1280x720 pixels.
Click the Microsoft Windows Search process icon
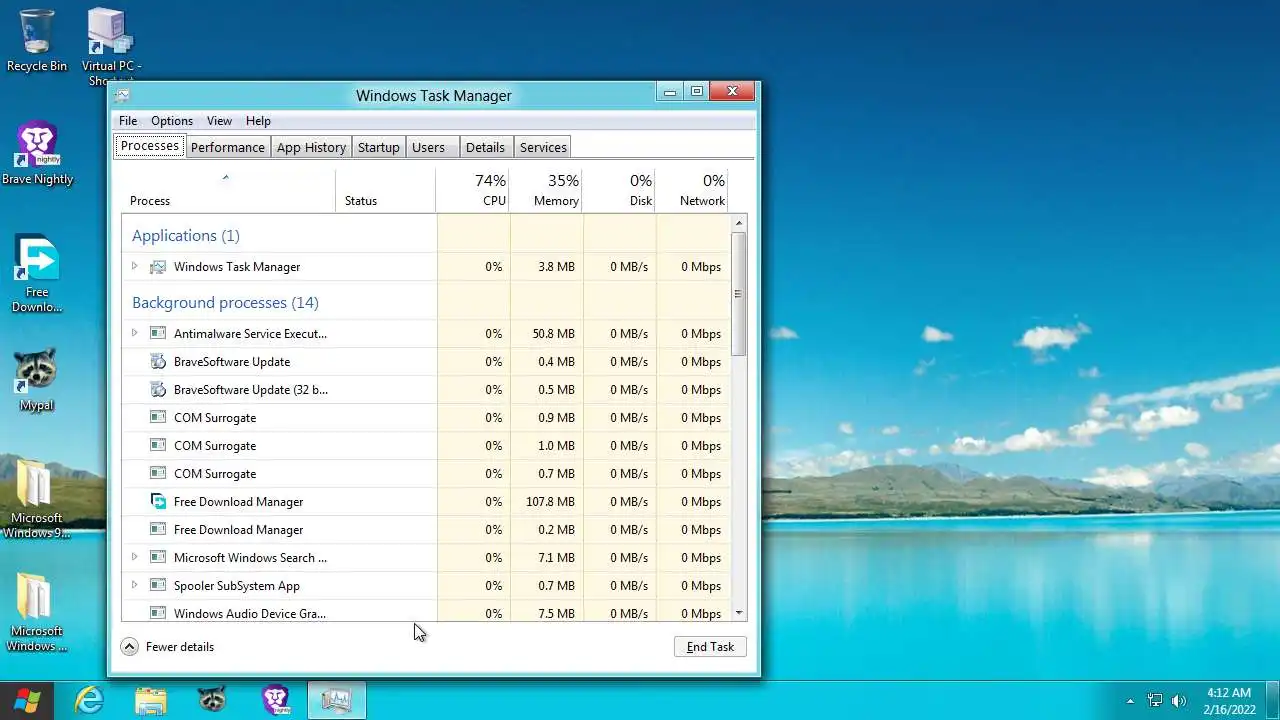pos(157,558)
